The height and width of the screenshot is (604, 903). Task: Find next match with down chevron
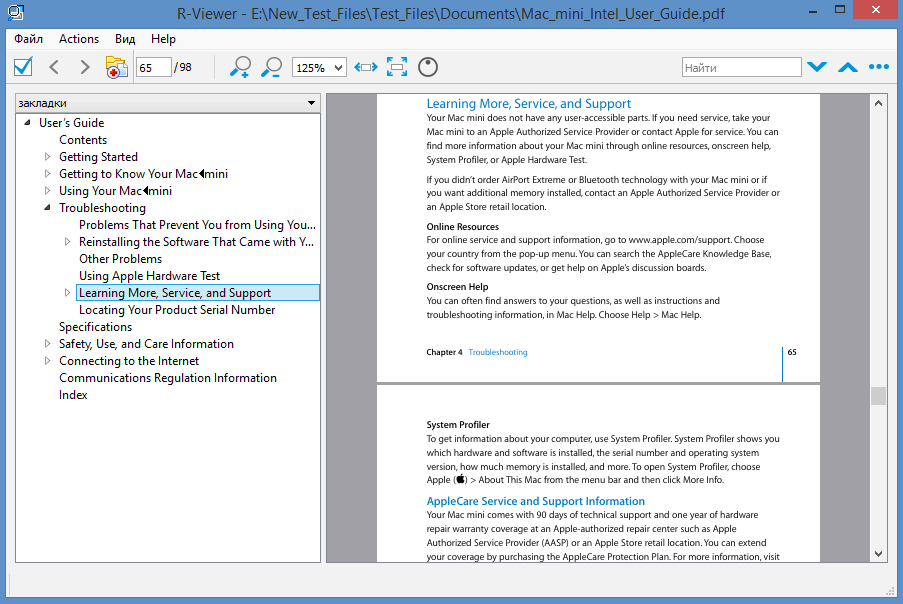817,67
